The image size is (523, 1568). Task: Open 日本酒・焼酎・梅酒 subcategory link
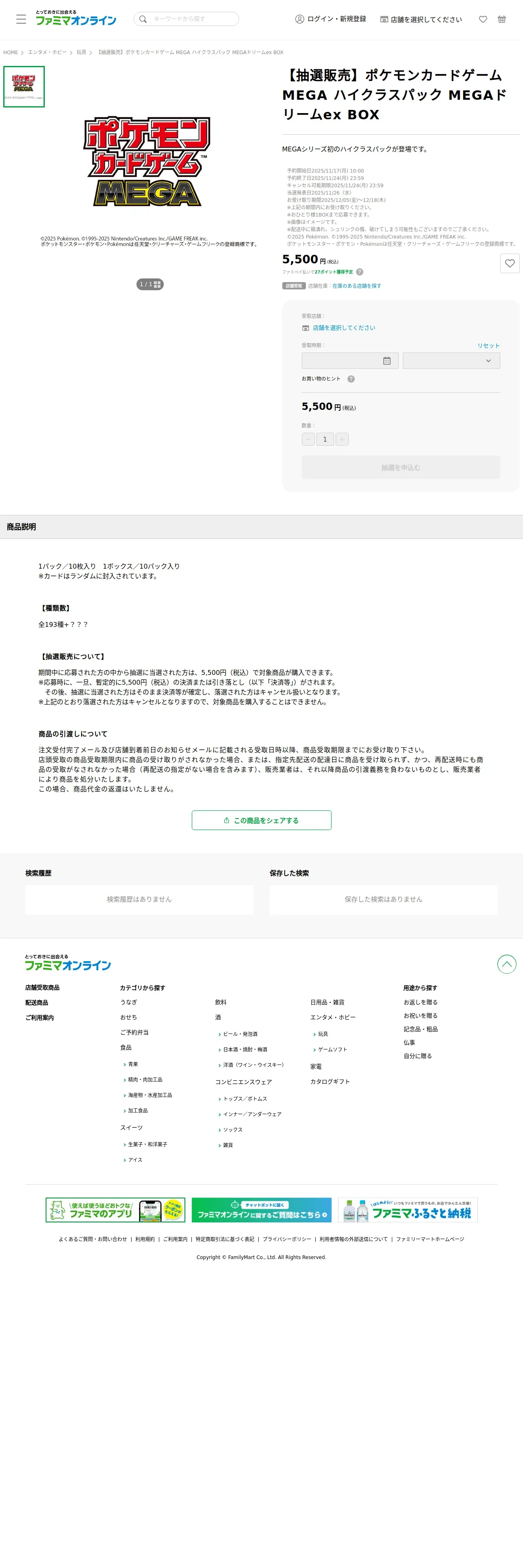pyautogui.click(x=245, y=1049)
